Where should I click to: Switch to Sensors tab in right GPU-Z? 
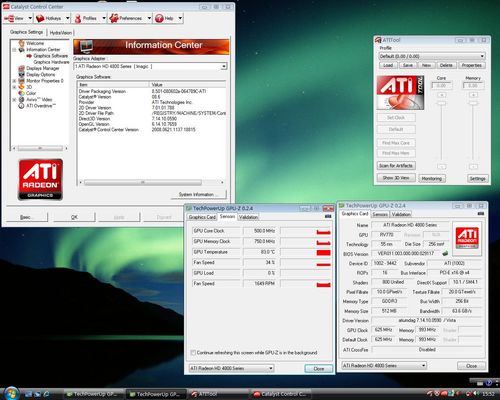[380, 214]
